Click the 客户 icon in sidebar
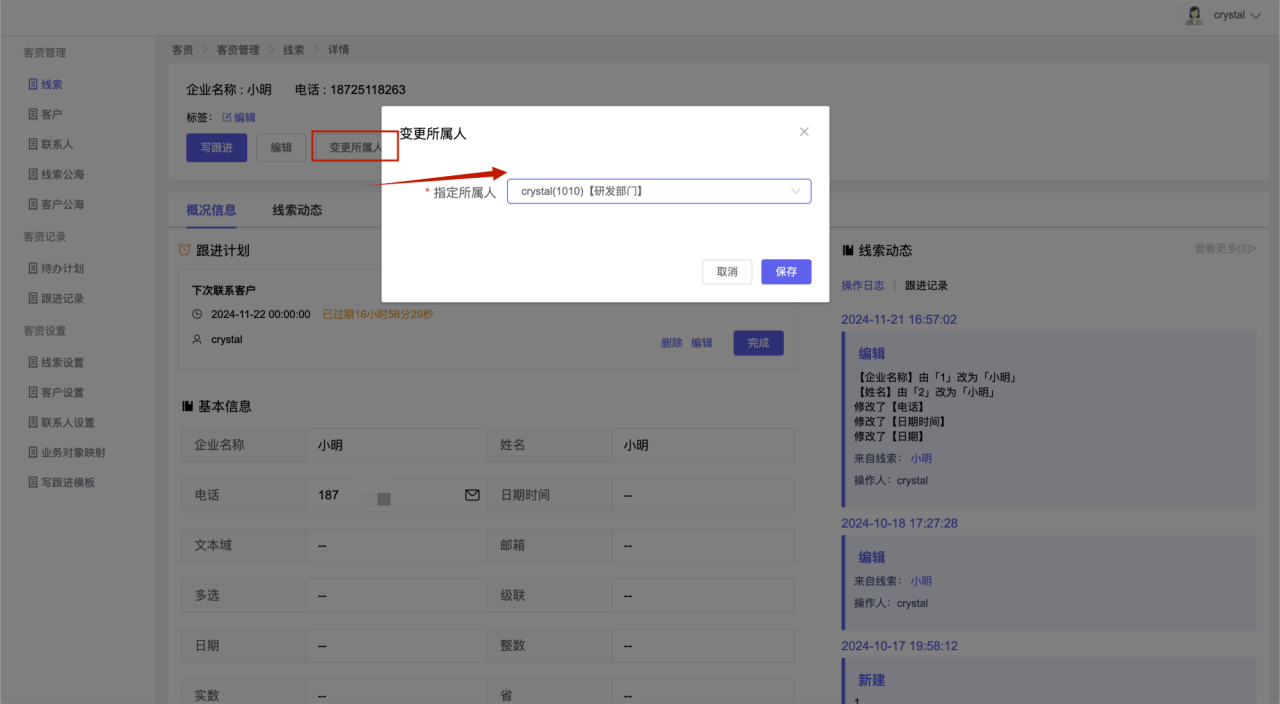 point(33,114)
